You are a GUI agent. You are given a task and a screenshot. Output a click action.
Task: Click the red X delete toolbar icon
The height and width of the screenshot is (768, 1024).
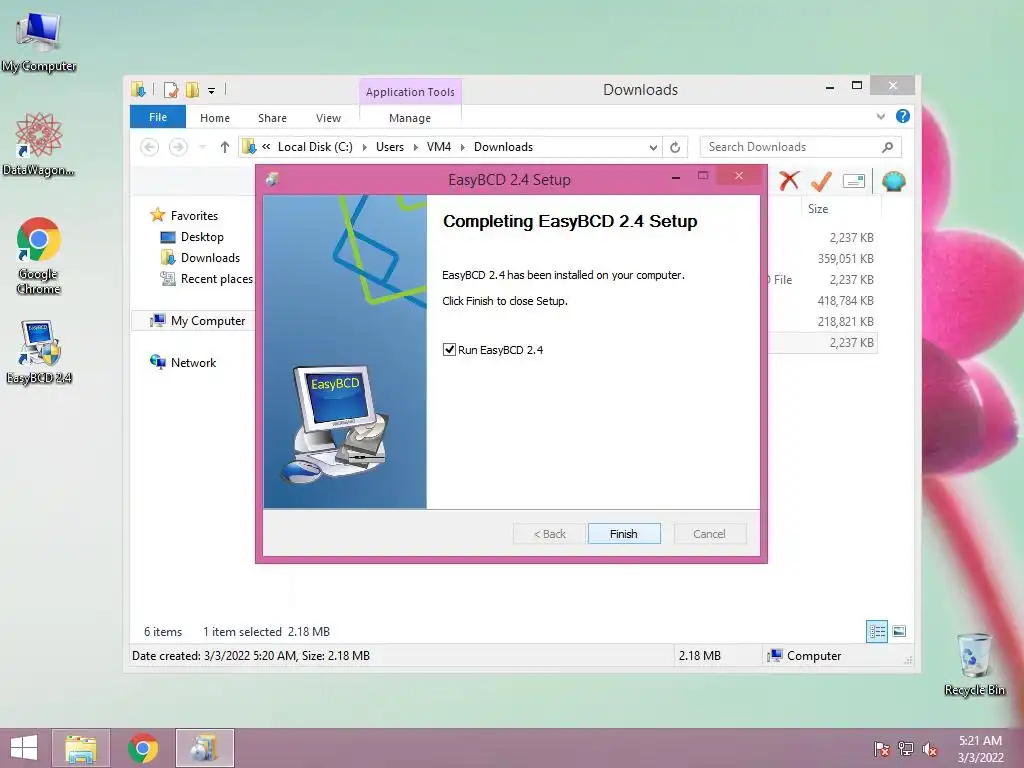pos(789,181)
